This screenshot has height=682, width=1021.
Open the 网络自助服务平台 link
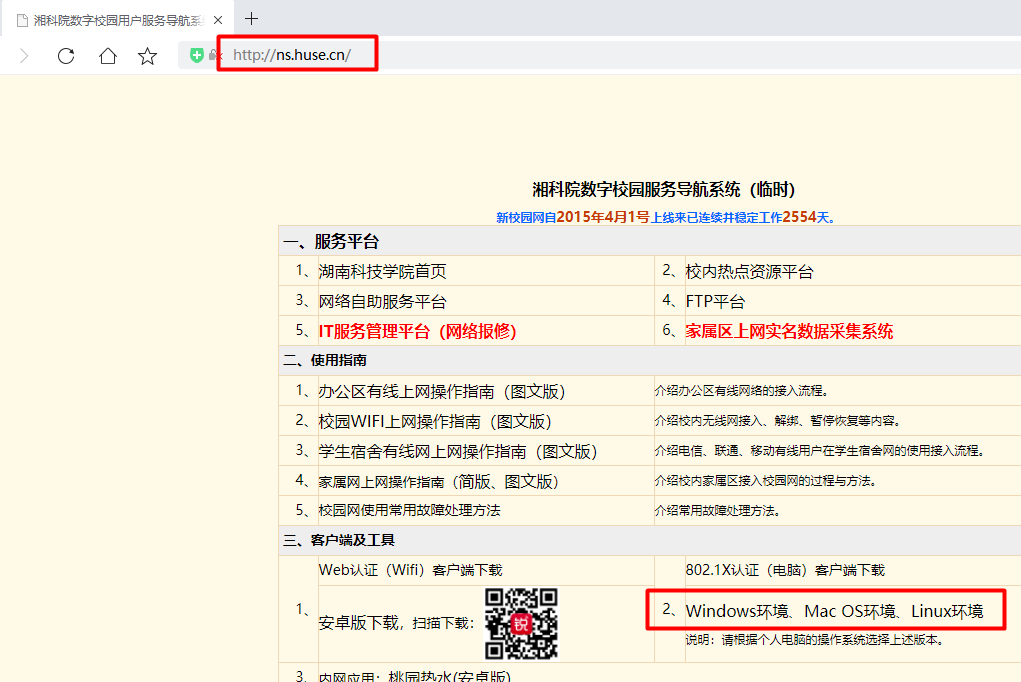click(x=382, y=302)
